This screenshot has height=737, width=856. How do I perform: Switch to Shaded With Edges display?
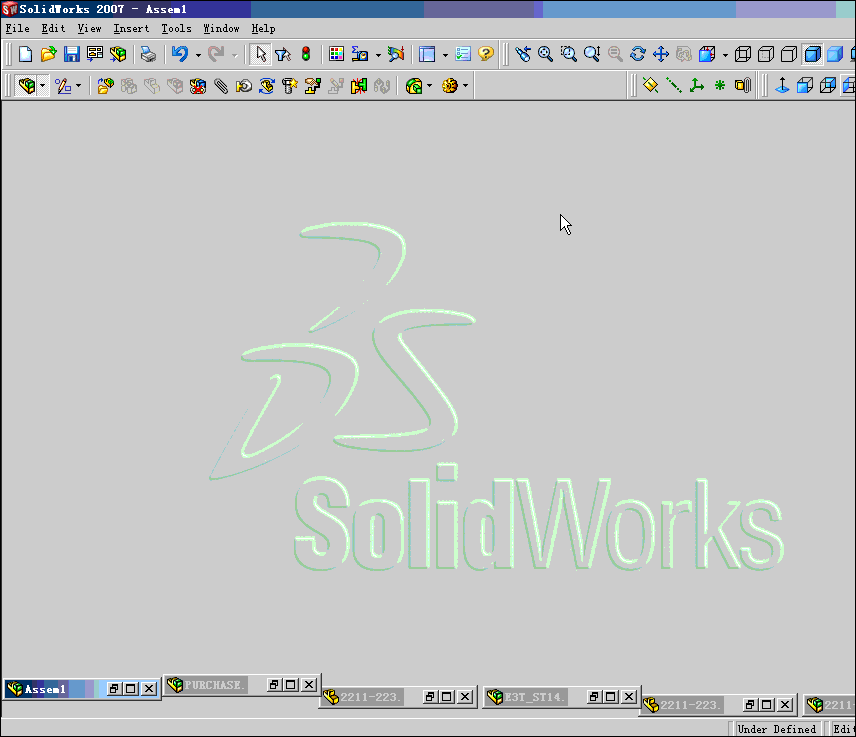(x=812, y=54)
